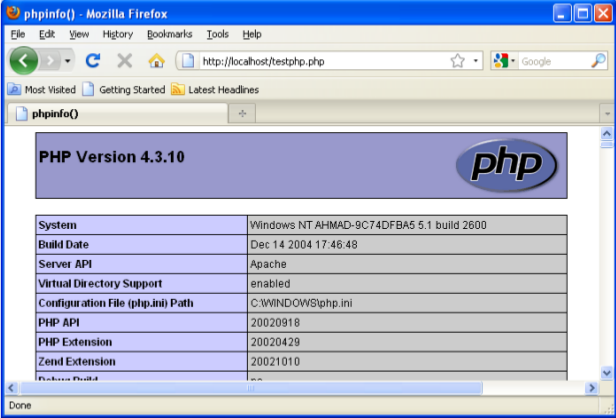Reload the page with the refresh icon
This screenshot has width=616, height=418.
(93, 61)
